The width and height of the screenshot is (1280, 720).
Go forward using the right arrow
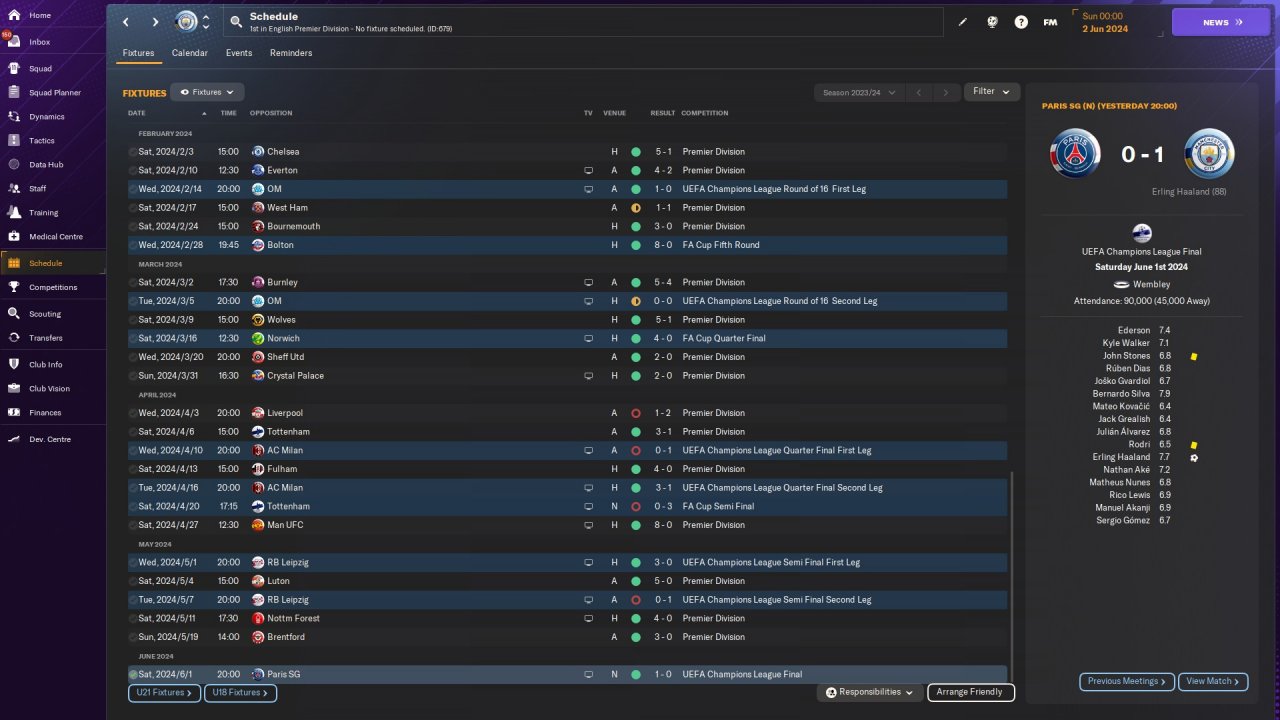(155, 22)
